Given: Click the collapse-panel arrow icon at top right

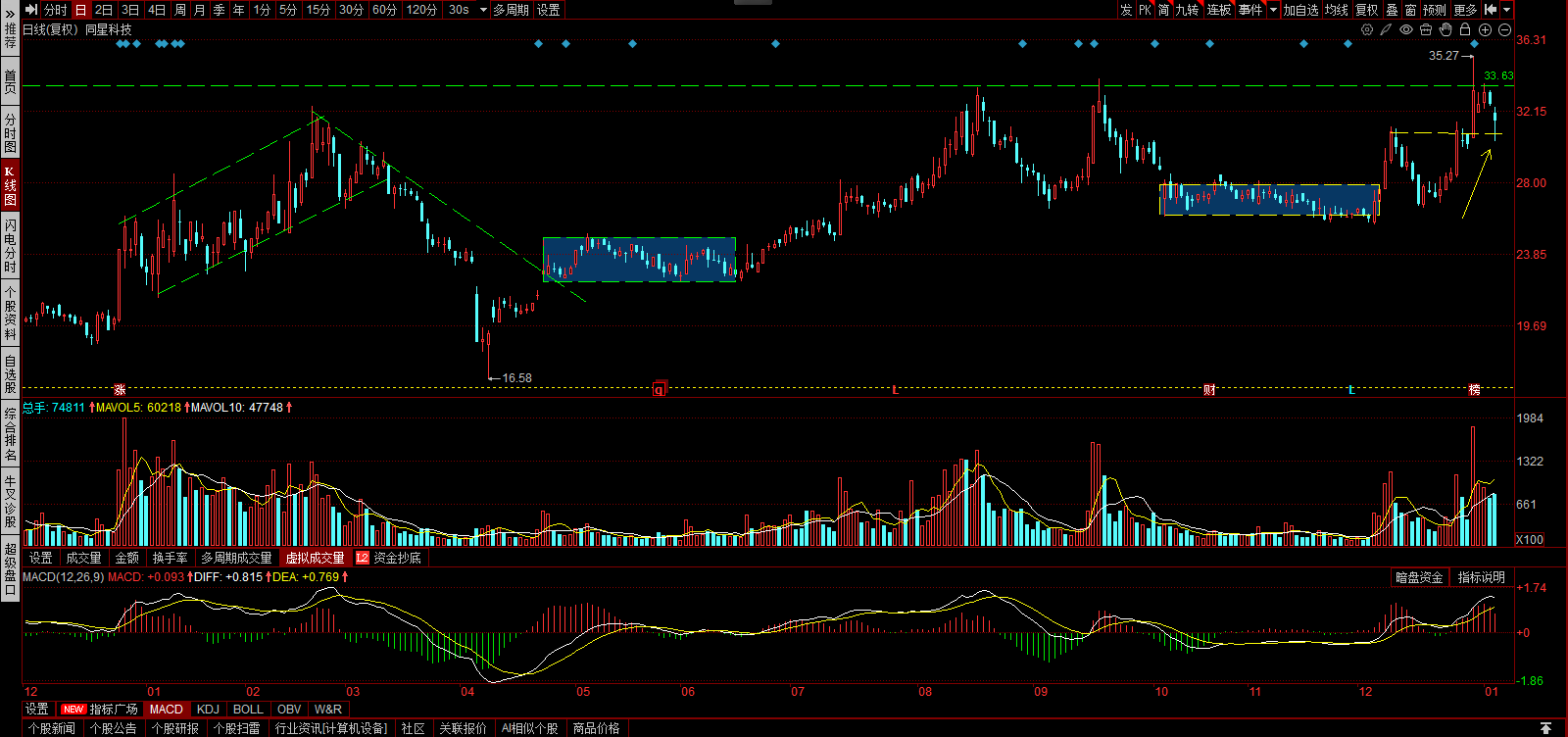Looking at the screenshot, I should pyautogui.click(x=1491, y=10).
